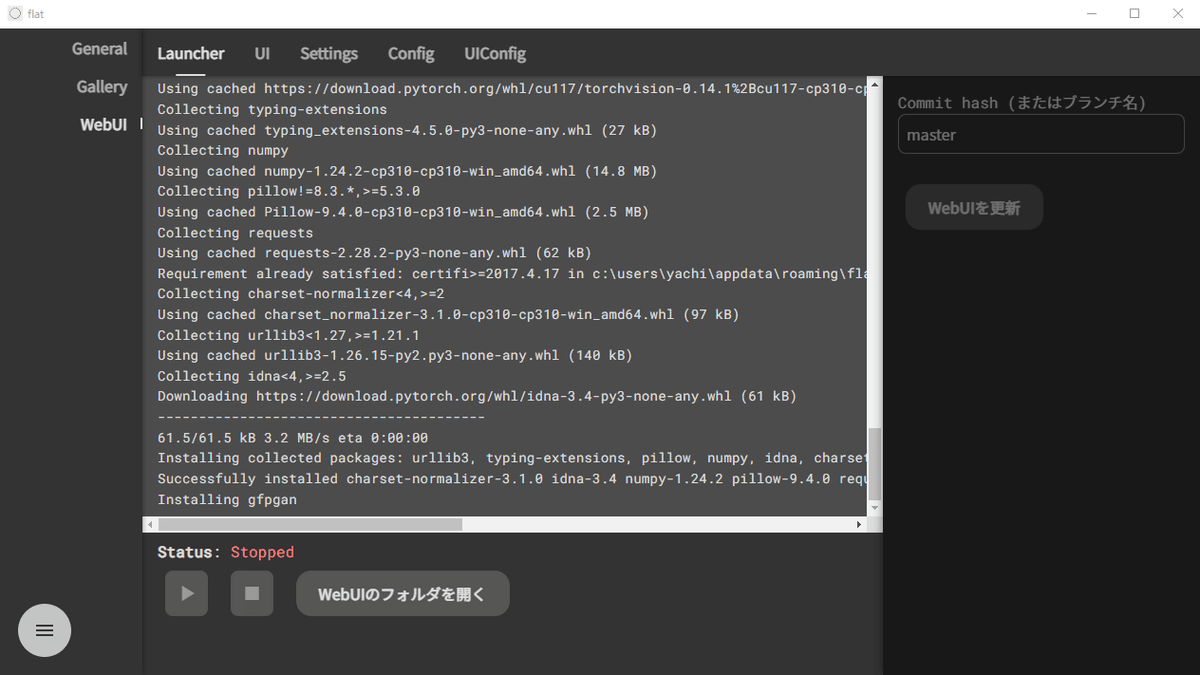Click the 'Collecting idna<4,>=2.5' log line
Image resolution: width=1200 pixels, height=675 pixels.
[251, 376]
